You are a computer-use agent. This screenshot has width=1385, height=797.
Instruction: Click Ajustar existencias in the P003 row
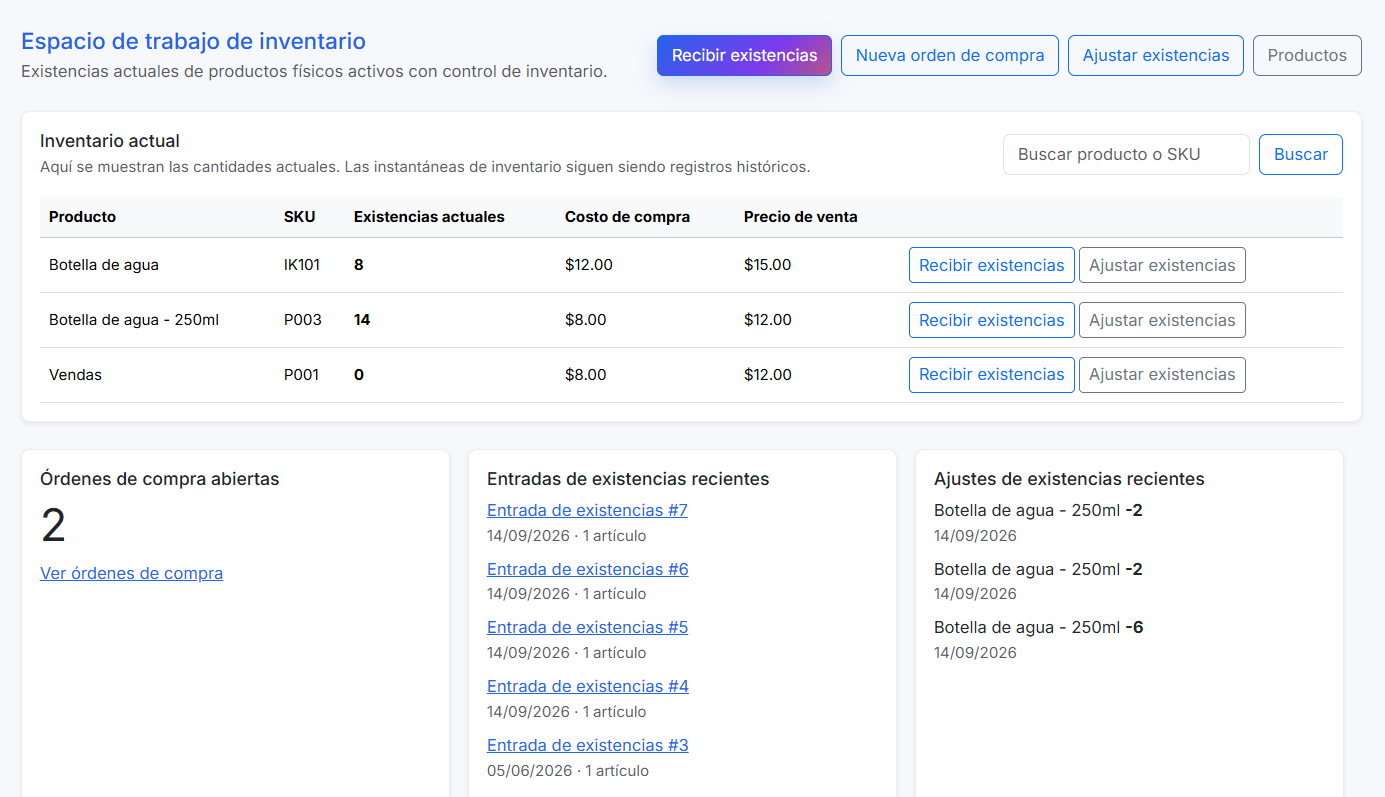click(1162, 320)
